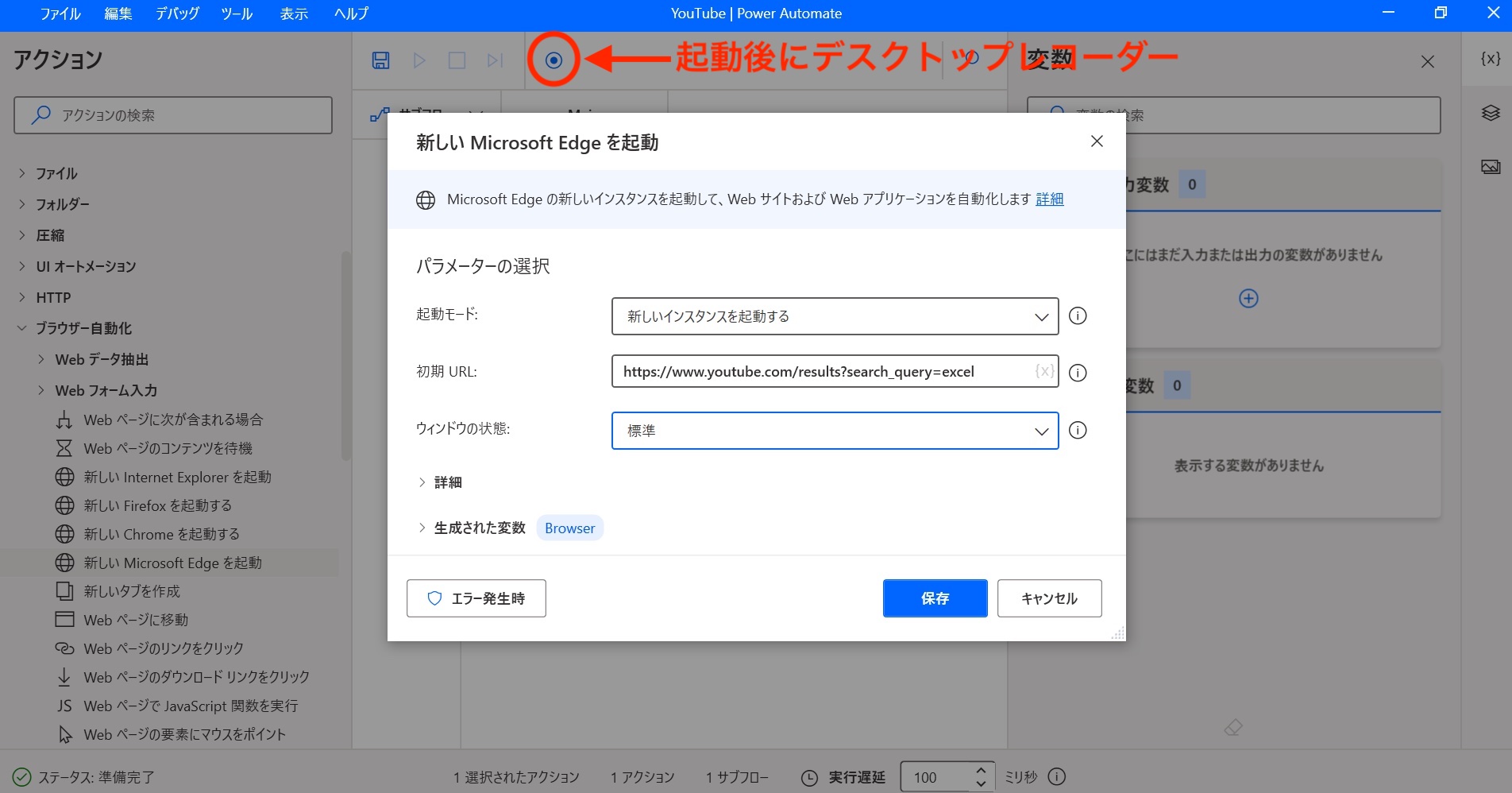Open the 詳細 link in description
1512x793 pixels.
pyautogui.click(x=1049, y=199)
